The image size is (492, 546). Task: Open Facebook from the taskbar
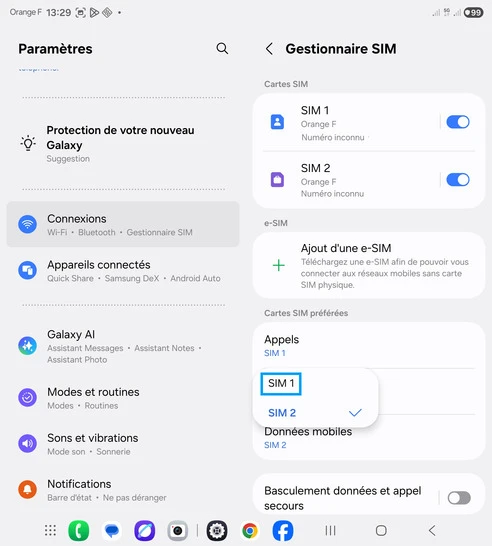[x=282, y=531]
